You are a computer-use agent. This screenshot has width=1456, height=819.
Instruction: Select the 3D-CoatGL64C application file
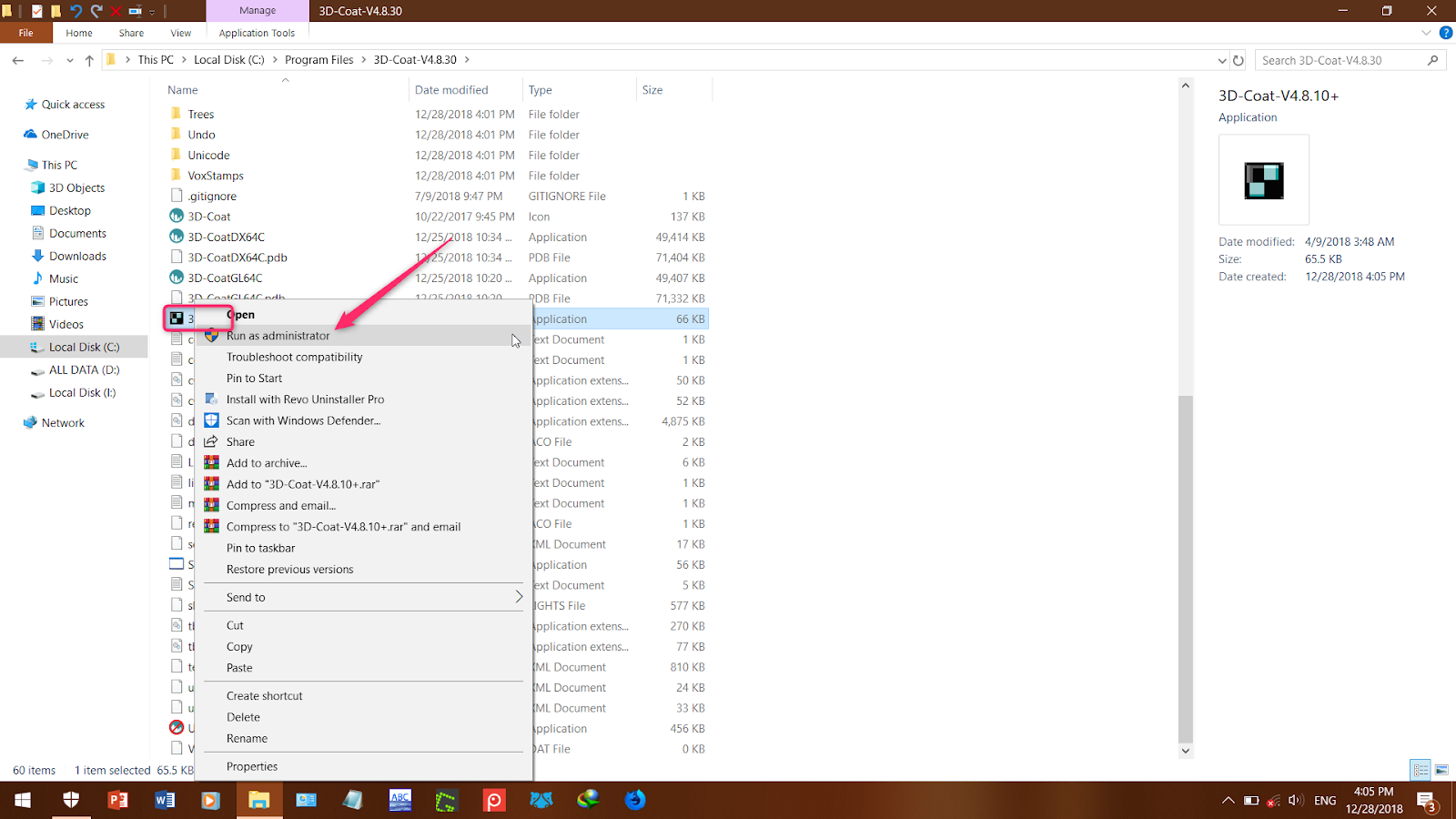point(225,278)
